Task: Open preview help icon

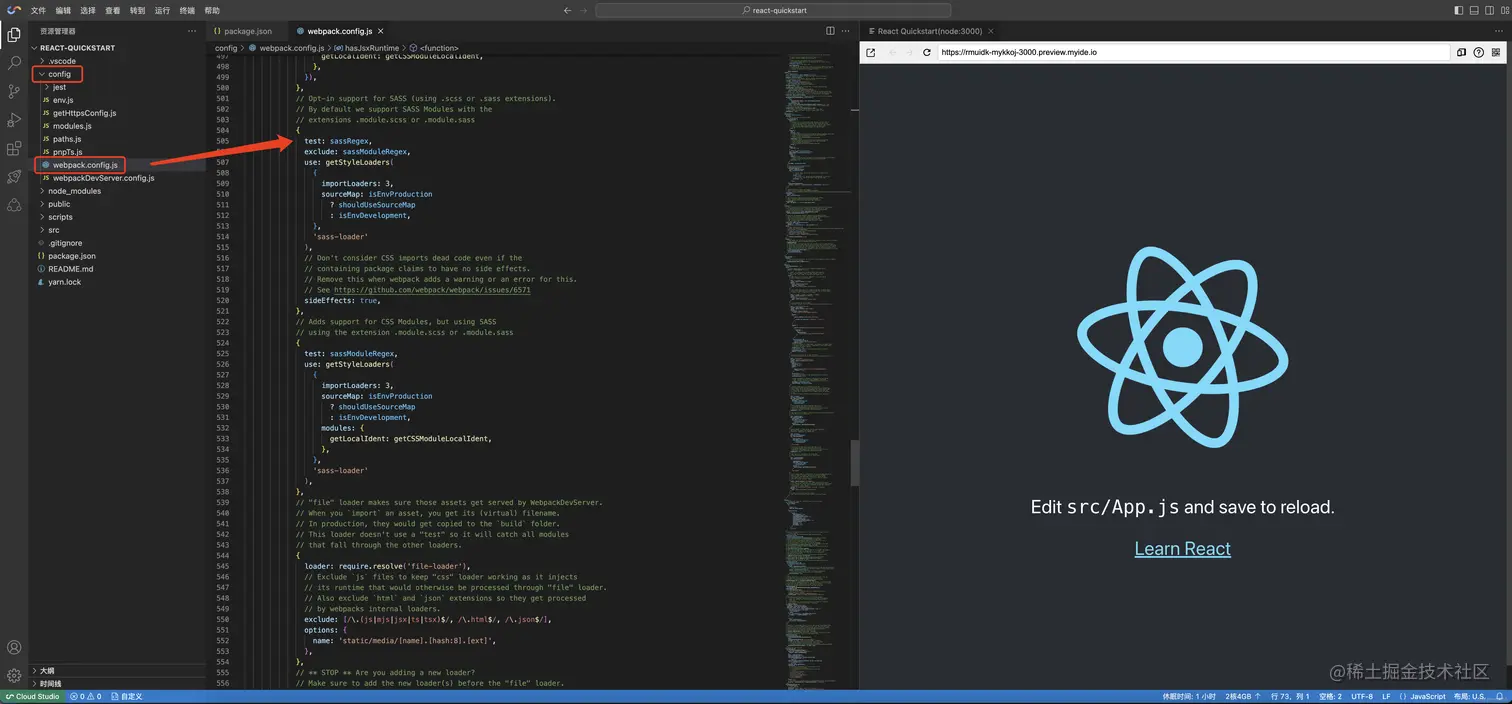Action: pos(1479,52)
